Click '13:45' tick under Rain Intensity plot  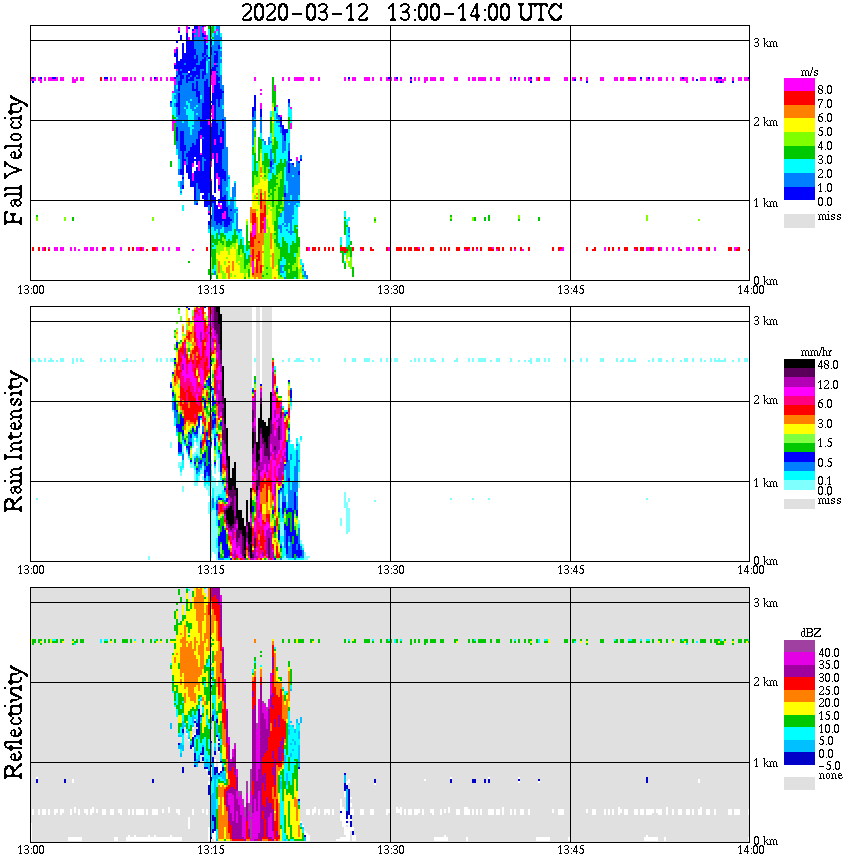[x=570, y=570]
